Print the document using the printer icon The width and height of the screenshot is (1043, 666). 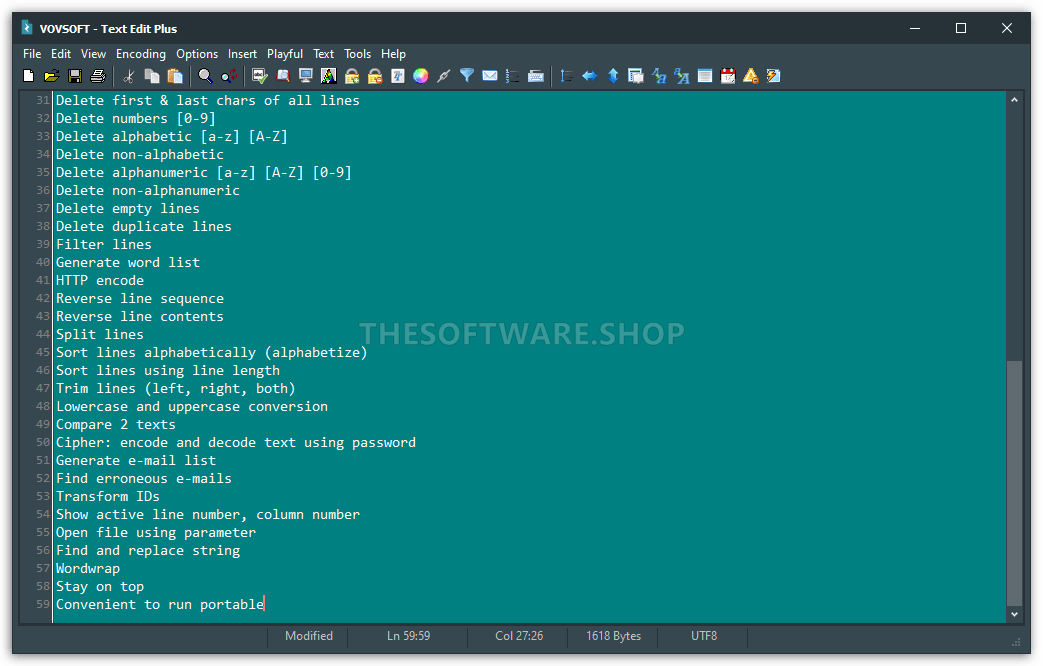(98, 76)
